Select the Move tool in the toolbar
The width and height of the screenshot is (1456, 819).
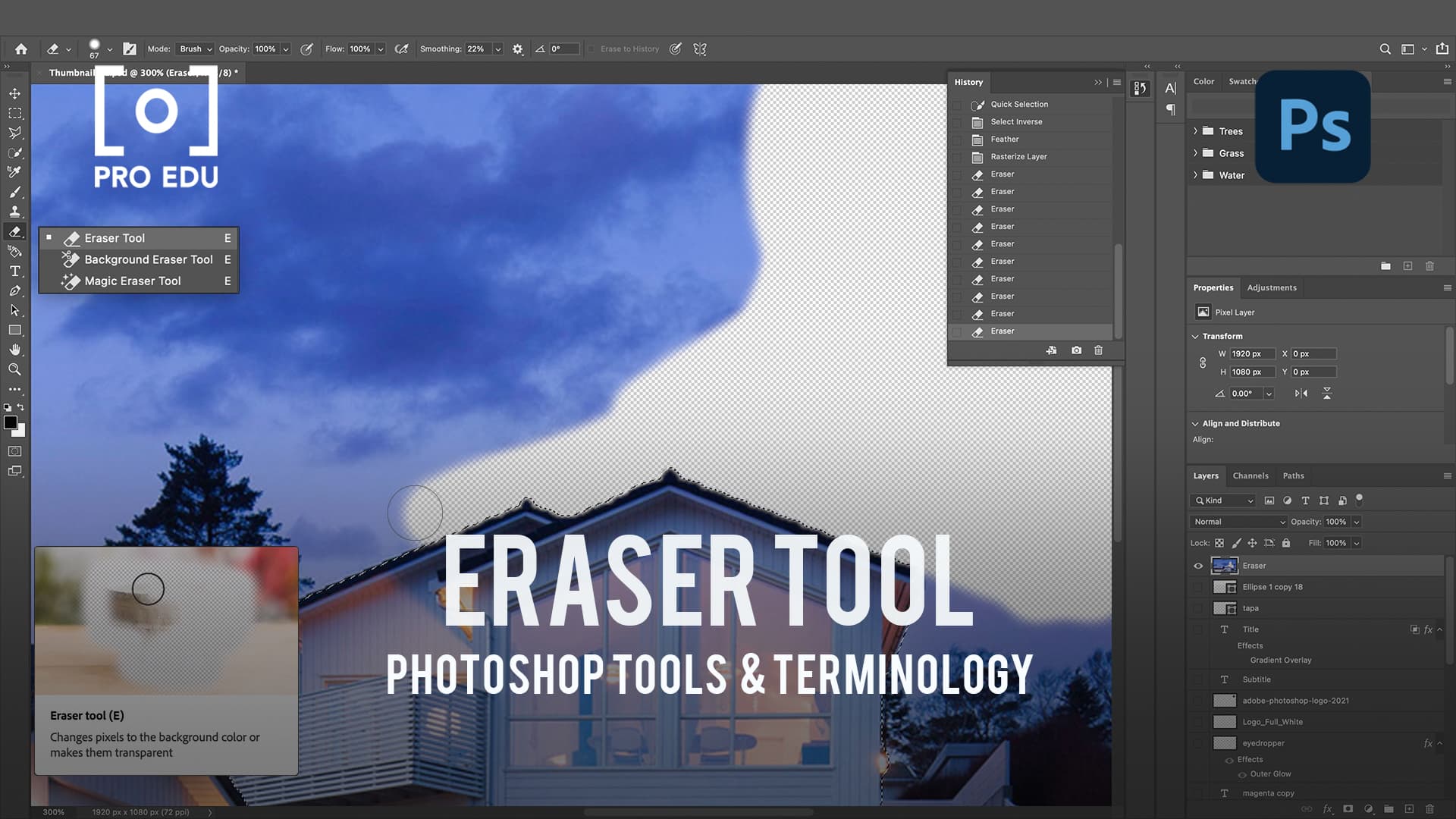click(x=15, y=93)
